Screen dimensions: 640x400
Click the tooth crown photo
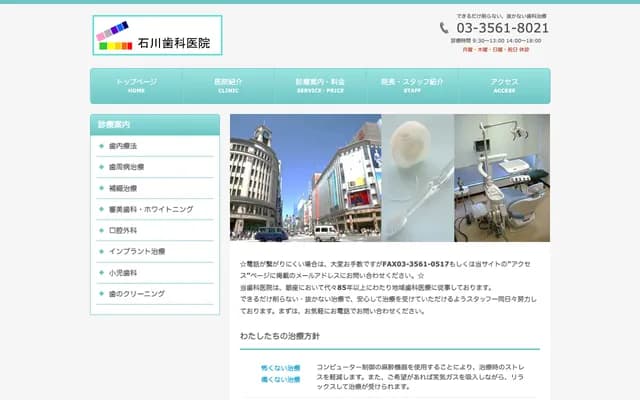(x=418, y=178)
